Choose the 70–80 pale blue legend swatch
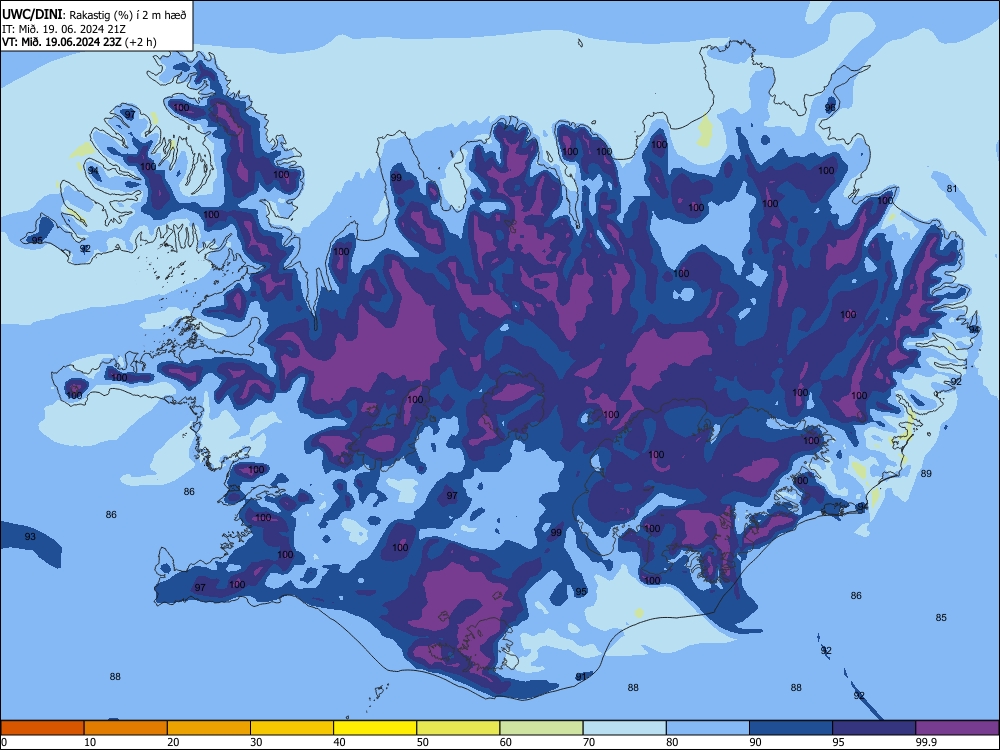1000x750 pixels. [x=624, y=728]
